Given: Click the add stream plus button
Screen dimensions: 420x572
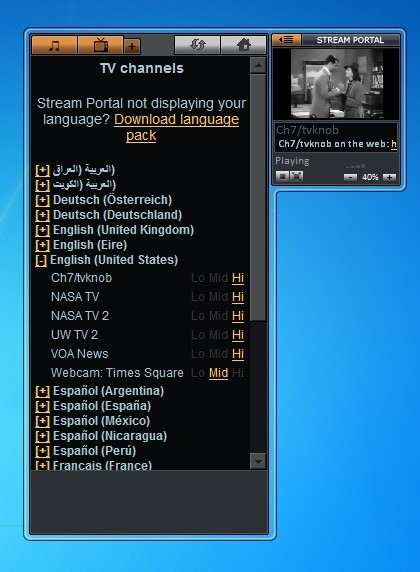Looking at the screenshot, I should pyautogui.click(x=132, y=46).
